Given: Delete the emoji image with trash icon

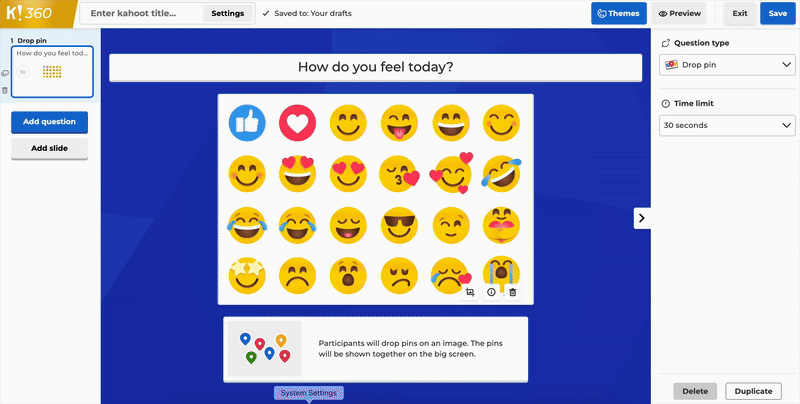Looking at the screenshot, I should (x=513, y=292).
